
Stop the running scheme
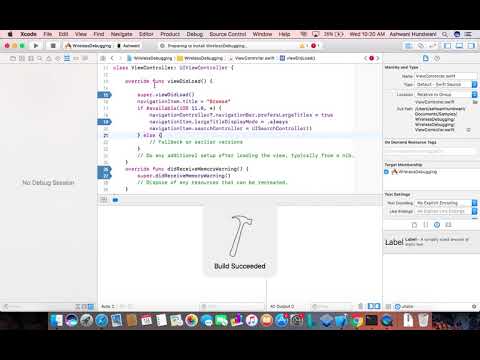(x=53, y=46)
